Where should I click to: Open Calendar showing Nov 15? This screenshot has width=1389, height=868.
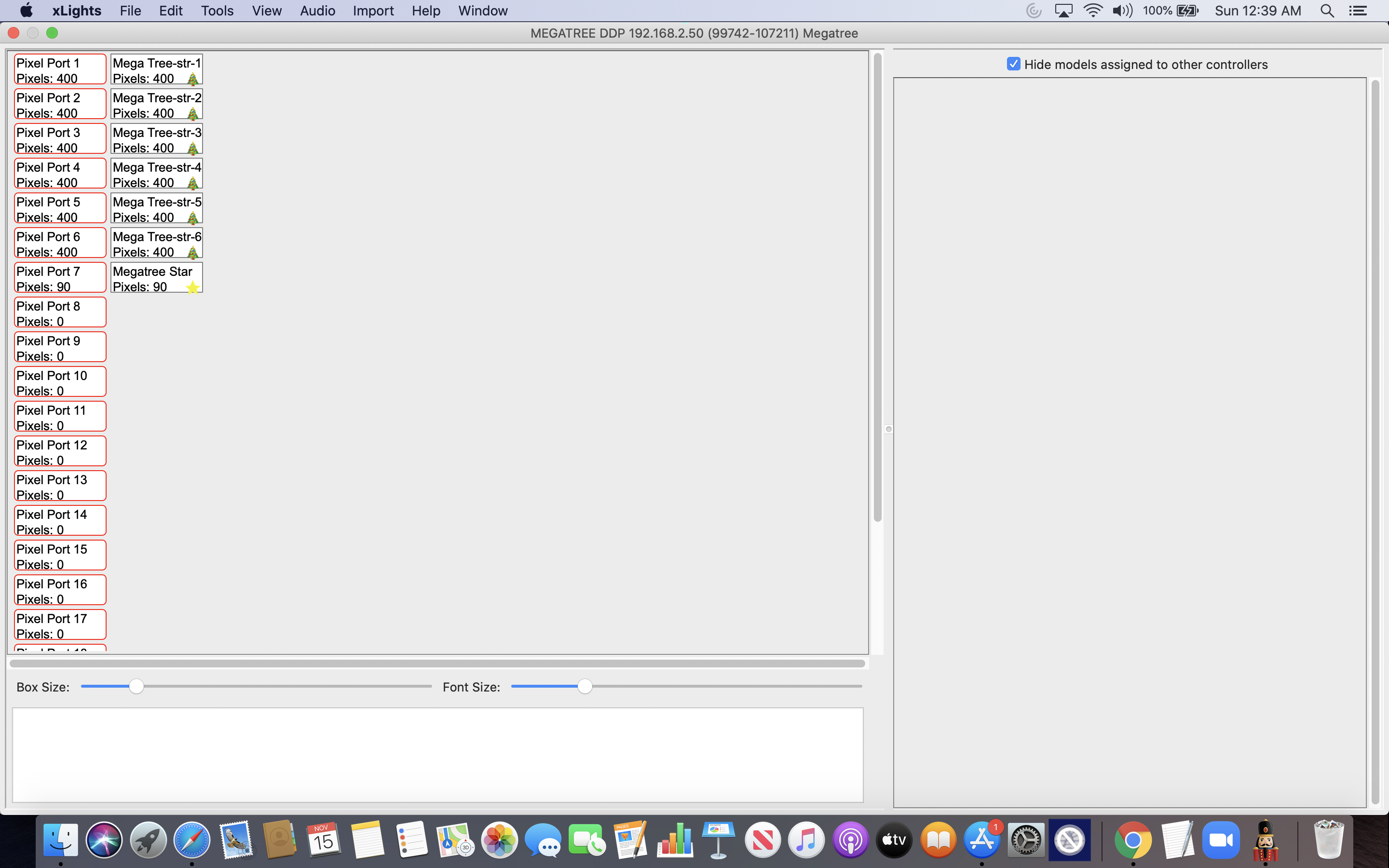(323, 840)
